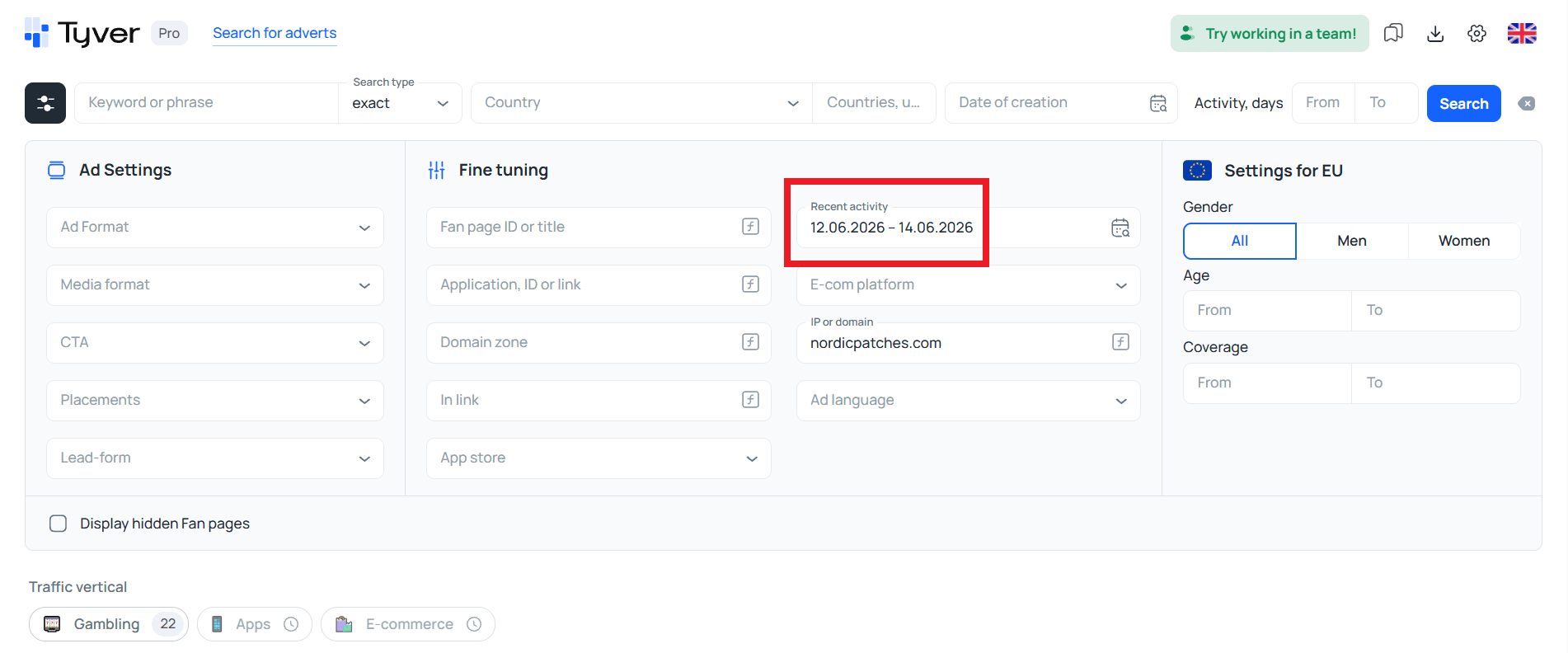Click the Recent activity date range field
1568x653 pixels.
click(969, 228)
